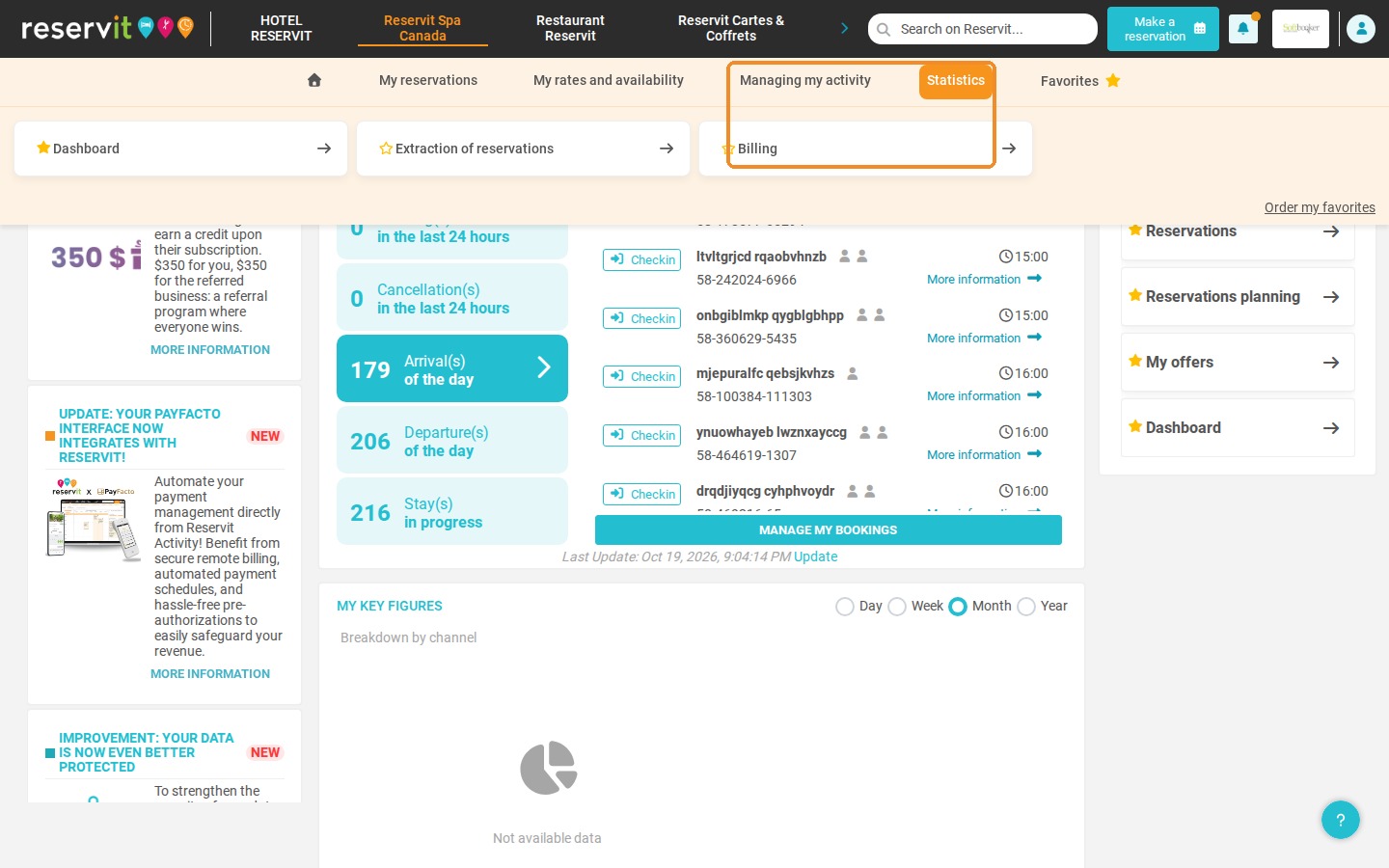Select the Month radio button
1389x868 pixels.
[x=958, y=607]
